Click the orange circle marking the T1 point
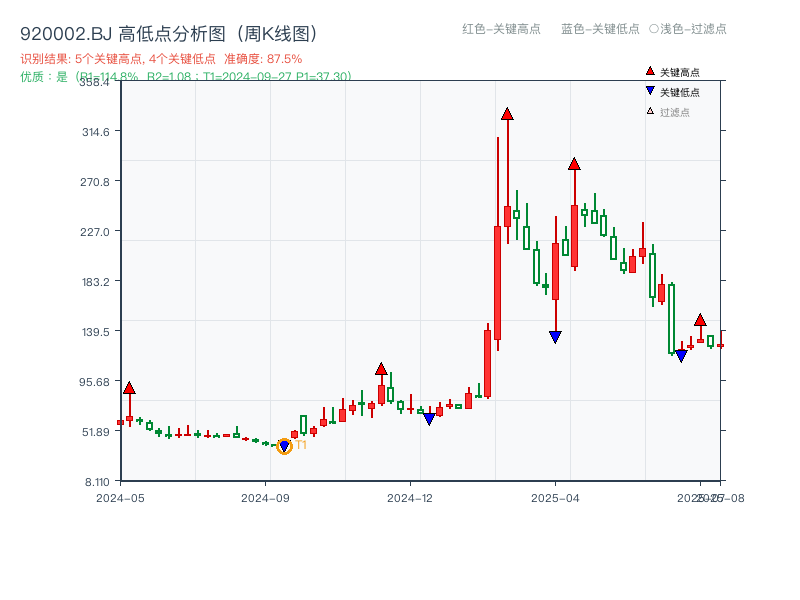Image resolution: width=800 pixels, height=600 pixels. (282, 445)
